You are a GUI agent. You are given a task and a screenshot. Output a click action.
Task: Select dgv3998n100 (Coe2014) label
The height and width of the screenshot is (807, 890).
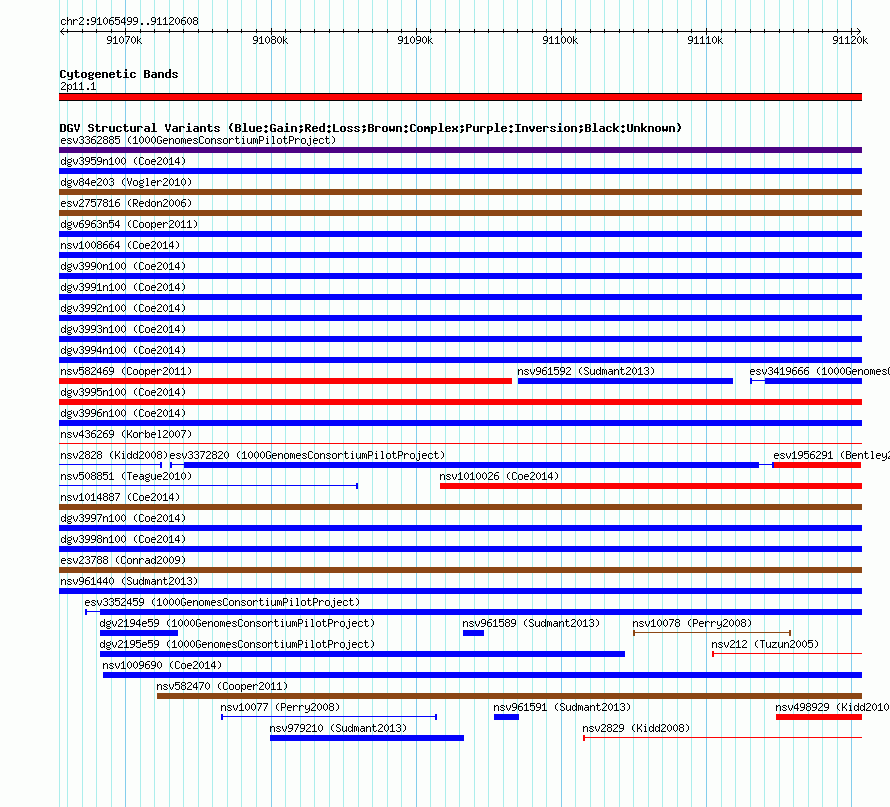coord(123,539)
